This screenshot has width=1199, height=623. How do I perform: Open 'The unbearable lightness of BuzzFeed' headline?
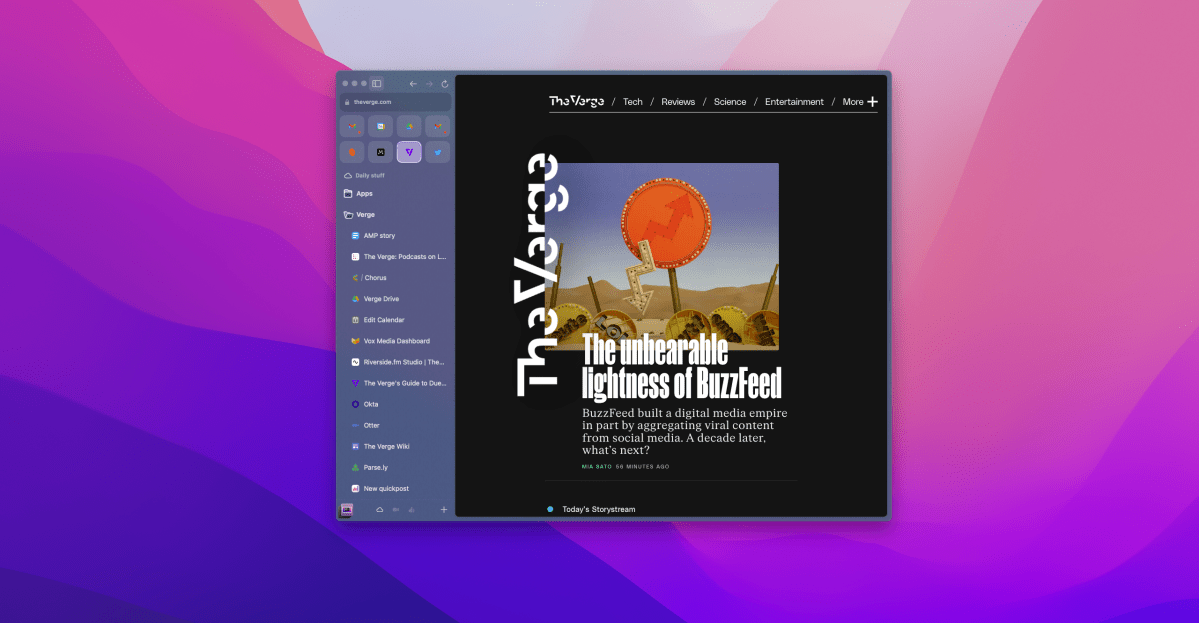click(682, 368)
